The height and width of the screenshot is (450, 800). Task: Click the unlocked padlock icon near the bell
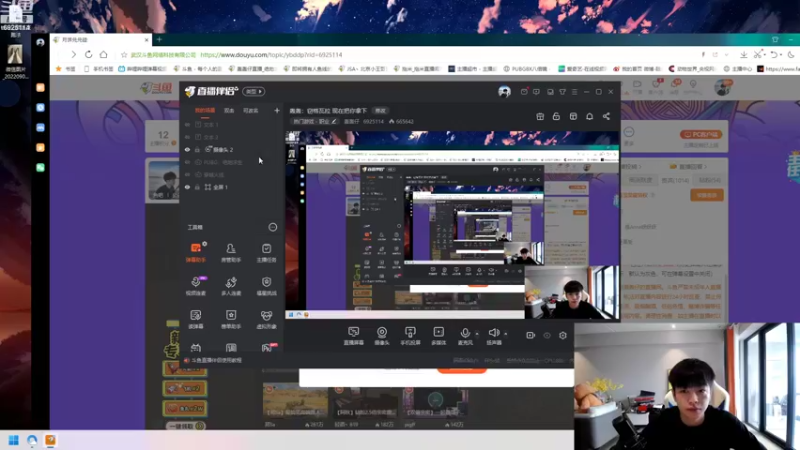coord(556,116)
